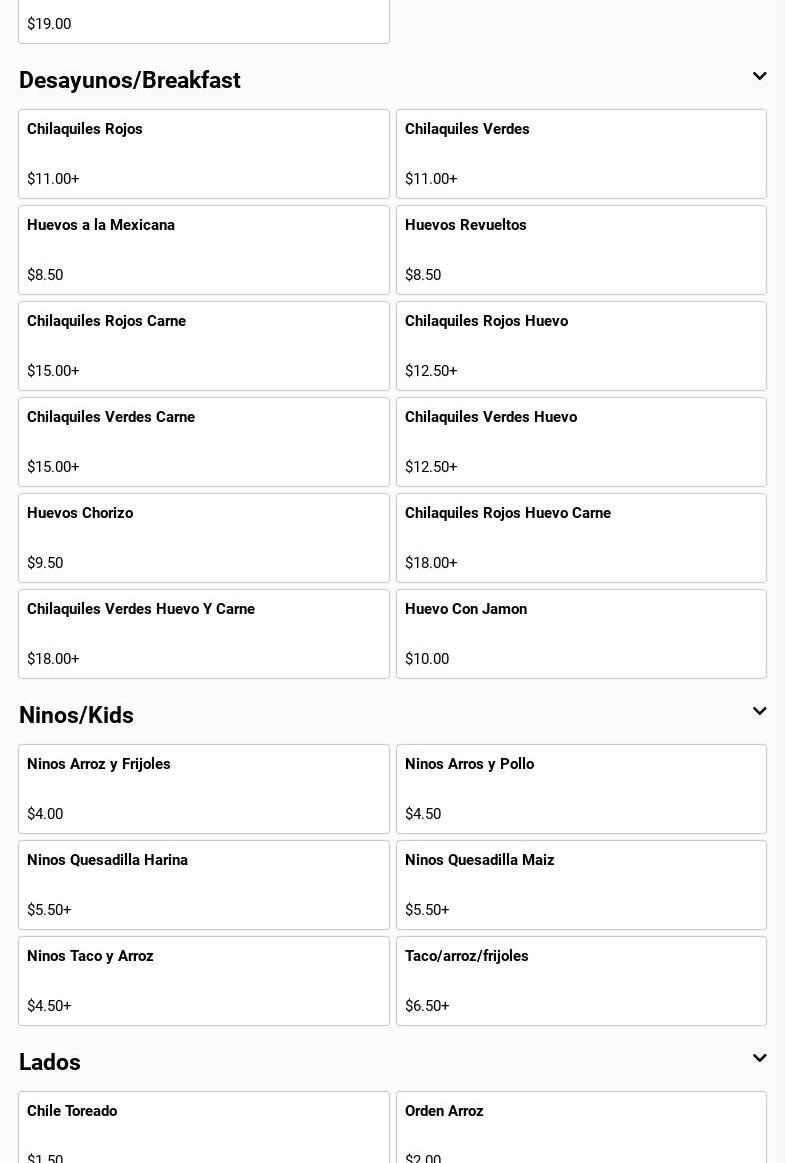The height and width of the screenshot is (1163, 785).
Task: Pick Chilaquiles Verdes Huevo Y Carne
Action: pos(204,634)
